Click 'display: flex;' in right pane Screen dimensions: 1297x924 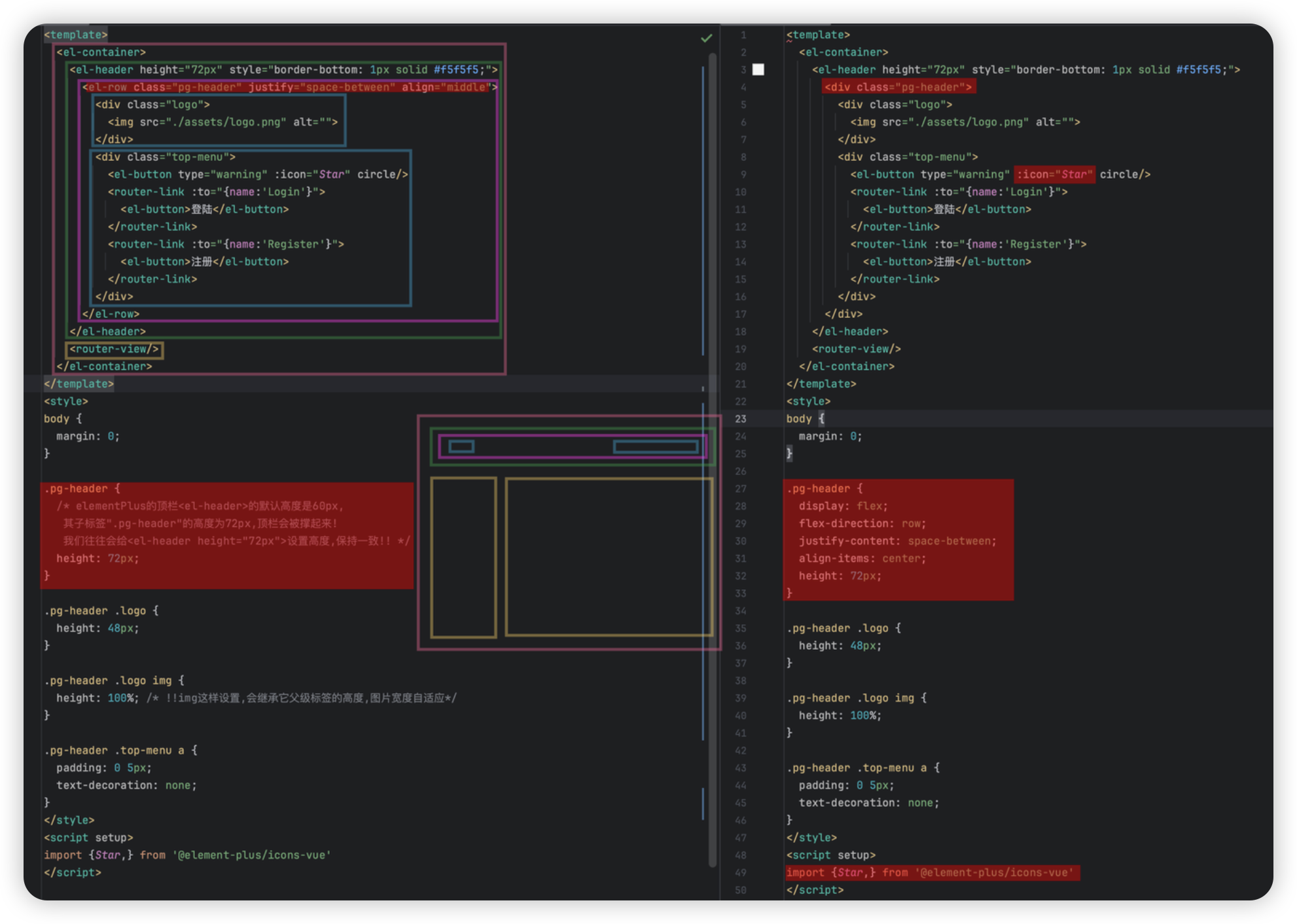click(843, 506)
